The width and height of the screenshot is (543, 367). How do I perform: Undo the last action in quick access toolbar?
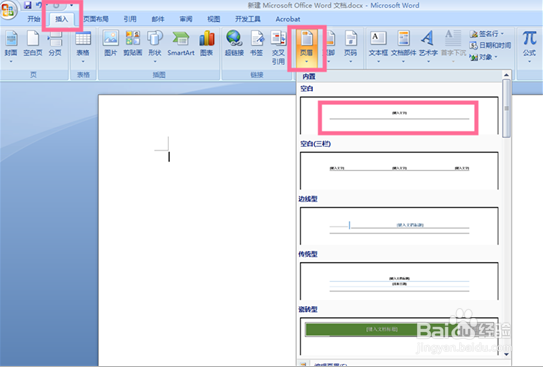tap(39, 5)
